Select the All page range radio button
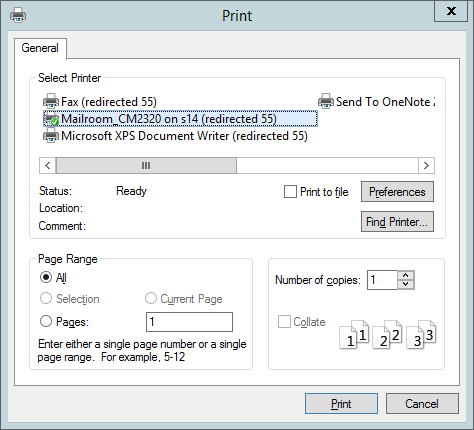474x430 pixels. tap(46, 277)
